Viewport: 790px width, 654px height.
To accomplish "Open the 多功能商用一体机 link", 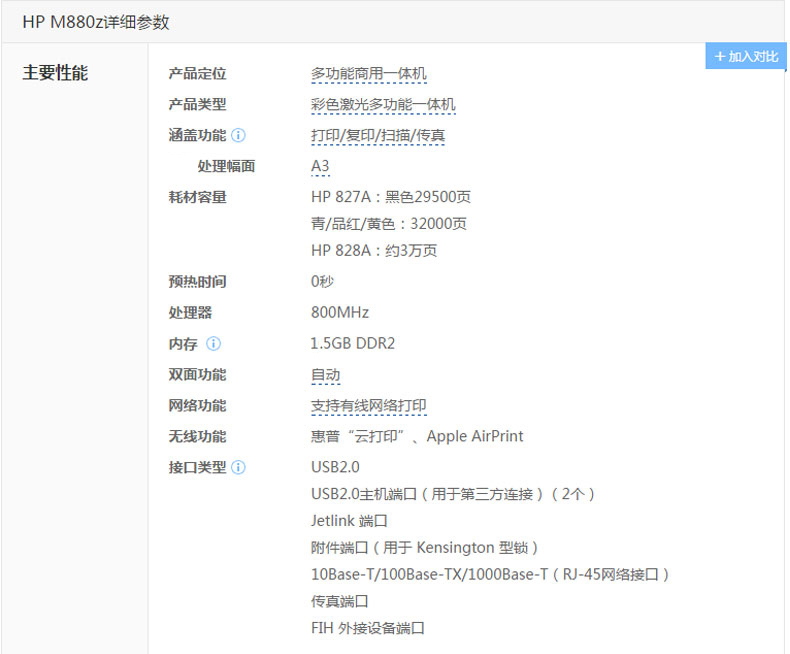I will (x=368, y=74).
